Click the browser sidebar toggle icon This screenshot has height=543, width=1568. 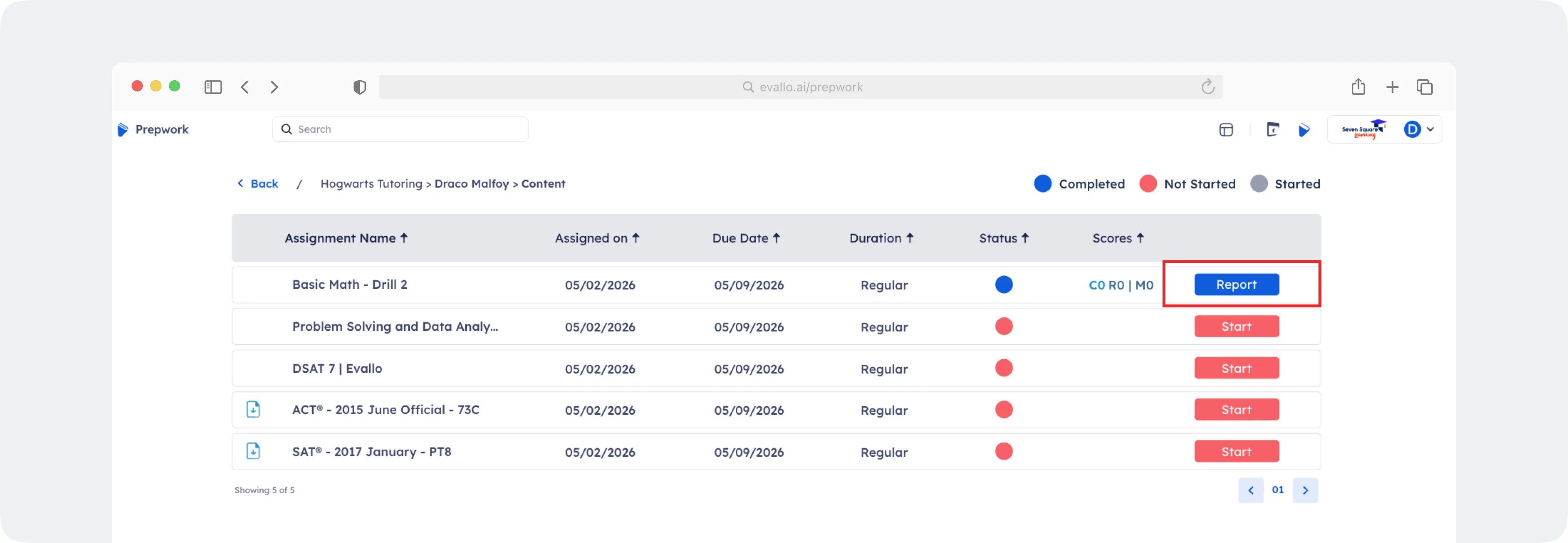pyautogui.click(x=212, y=87)
